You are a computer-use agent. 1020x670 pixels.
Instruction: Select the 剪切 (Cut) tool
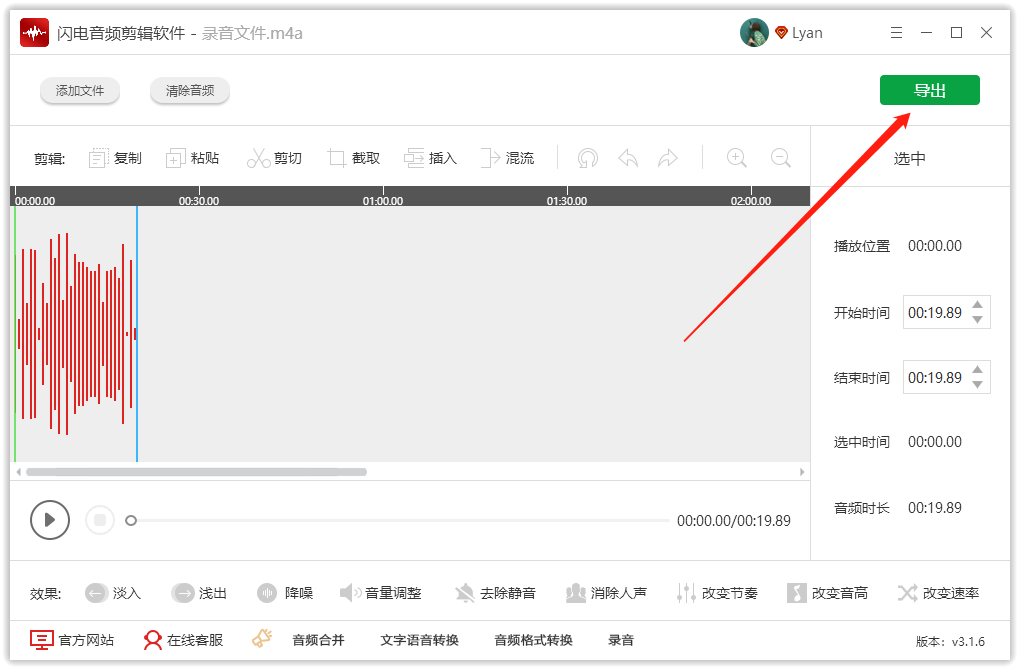click(275, 157)
